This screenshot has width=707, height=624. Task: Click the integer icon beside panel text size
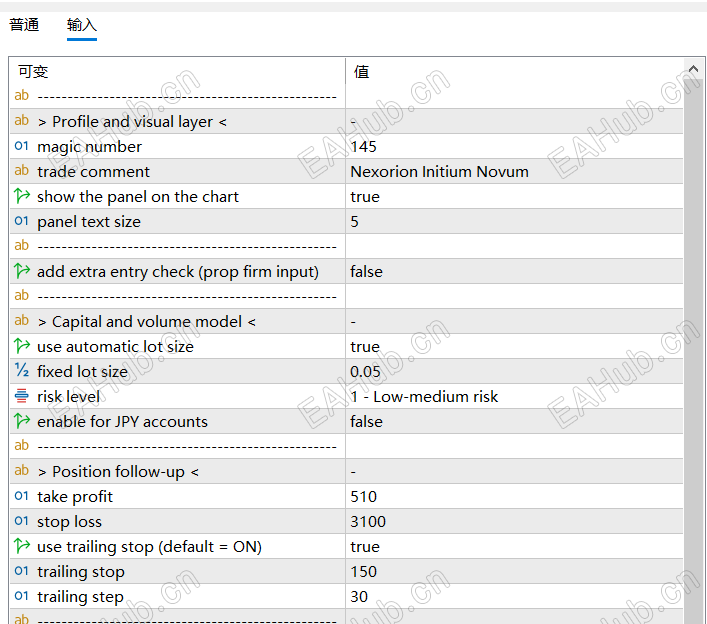pos(21,221)
